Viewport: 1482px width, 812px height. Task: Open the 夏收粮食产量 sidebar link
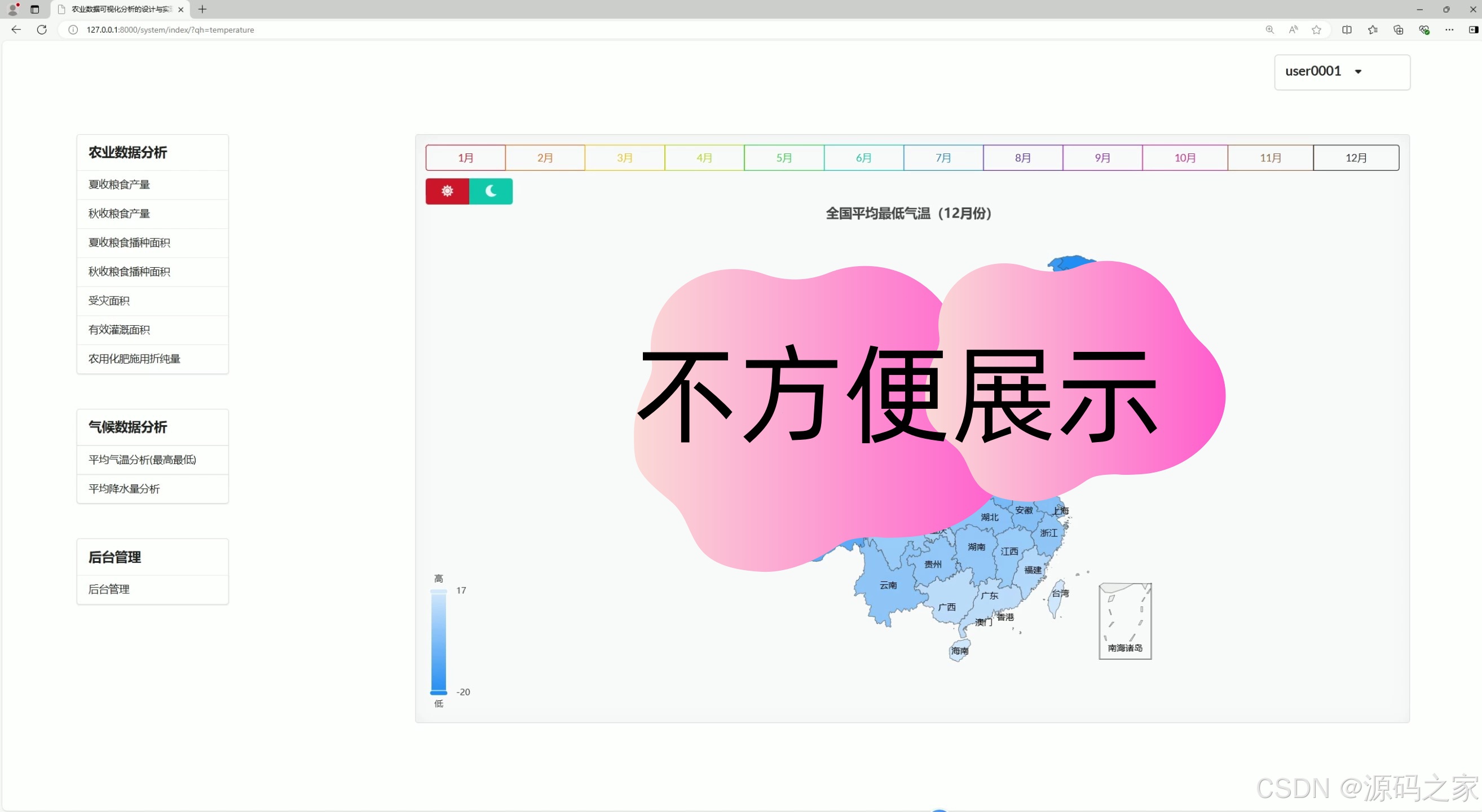coord(119,184)
